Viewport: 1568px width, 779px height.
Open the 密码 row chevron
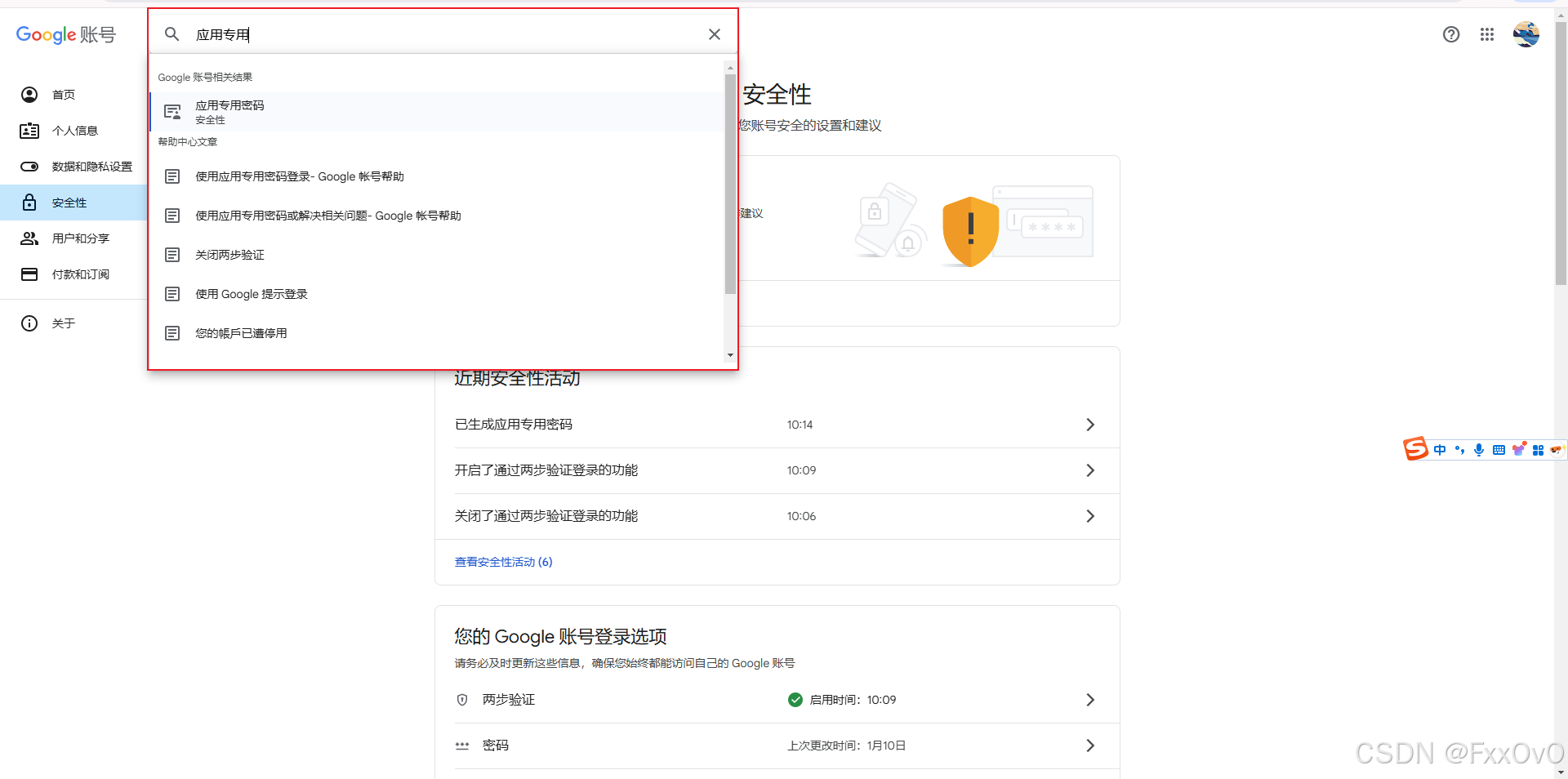[1090, 746]
